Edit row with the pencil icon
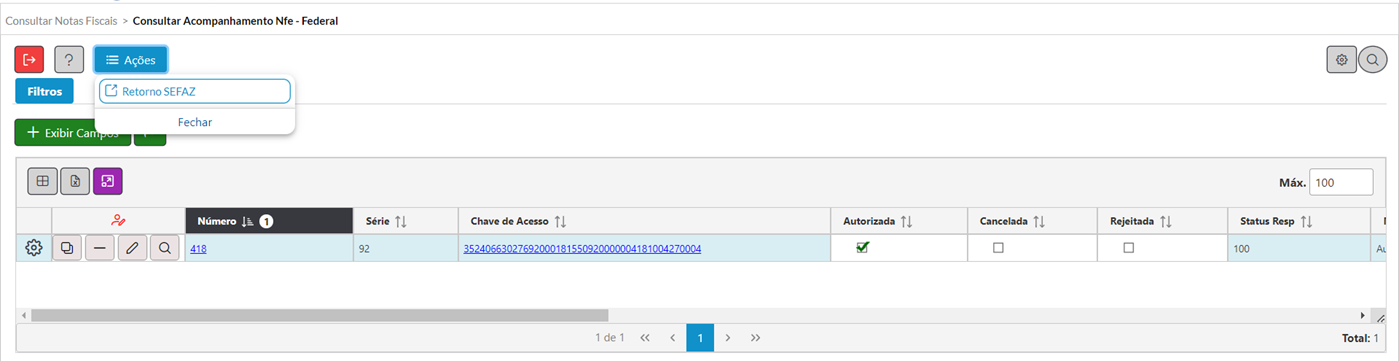Image resolution: width=1399 pixels, height=361 pixels. (x=131, y=248)
